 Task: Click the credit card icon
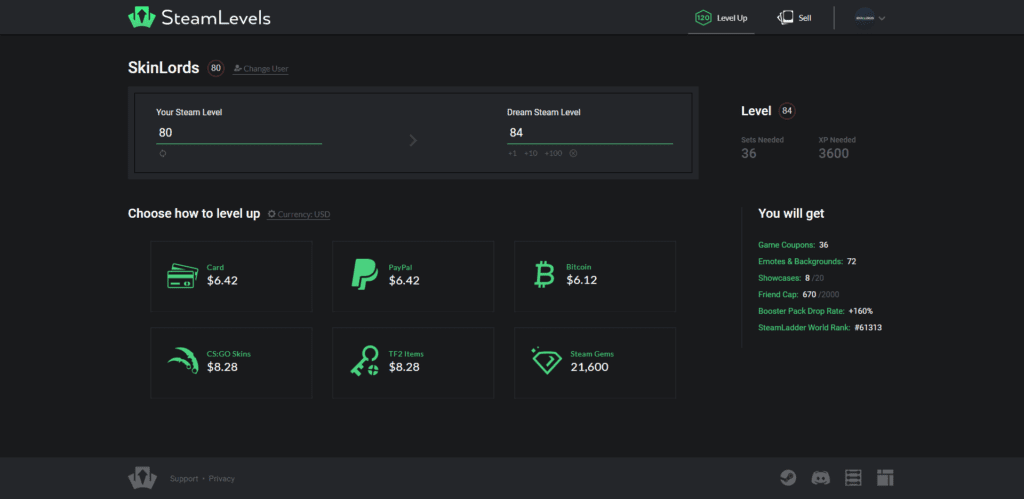[x=183, y=276]
